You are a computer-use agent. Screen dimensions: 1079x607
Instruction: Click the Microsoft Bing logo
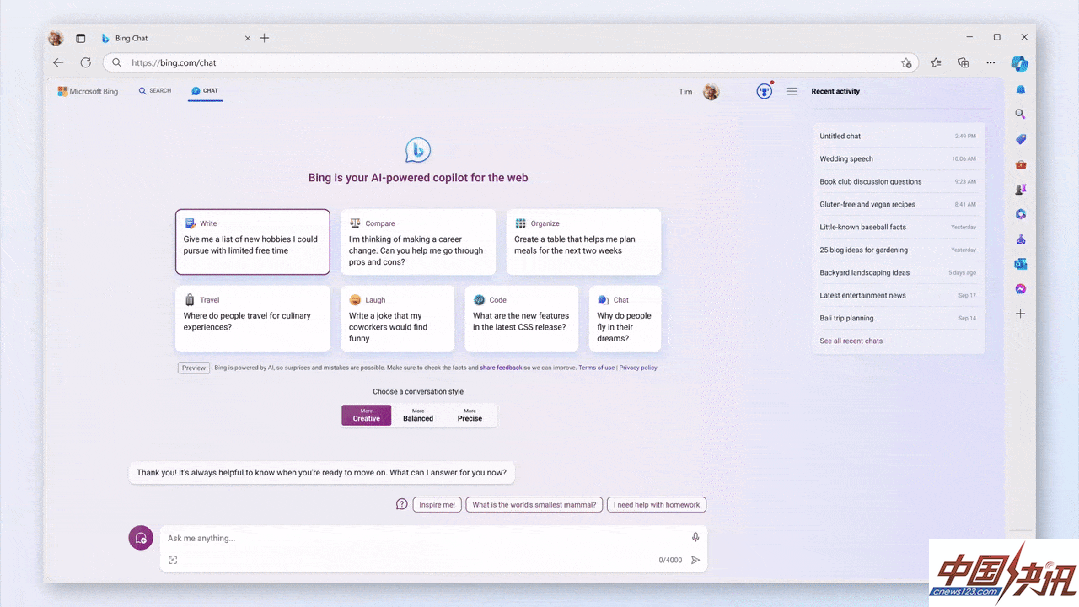tap(88, 91)
